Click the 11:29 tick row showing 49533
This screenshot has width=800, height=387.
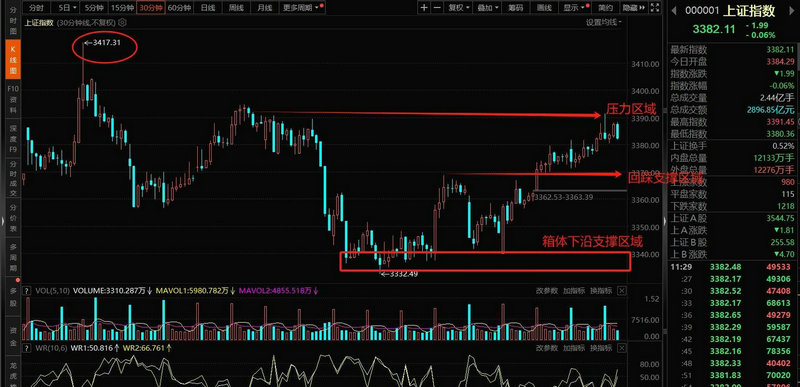click(x=733, y=267)
